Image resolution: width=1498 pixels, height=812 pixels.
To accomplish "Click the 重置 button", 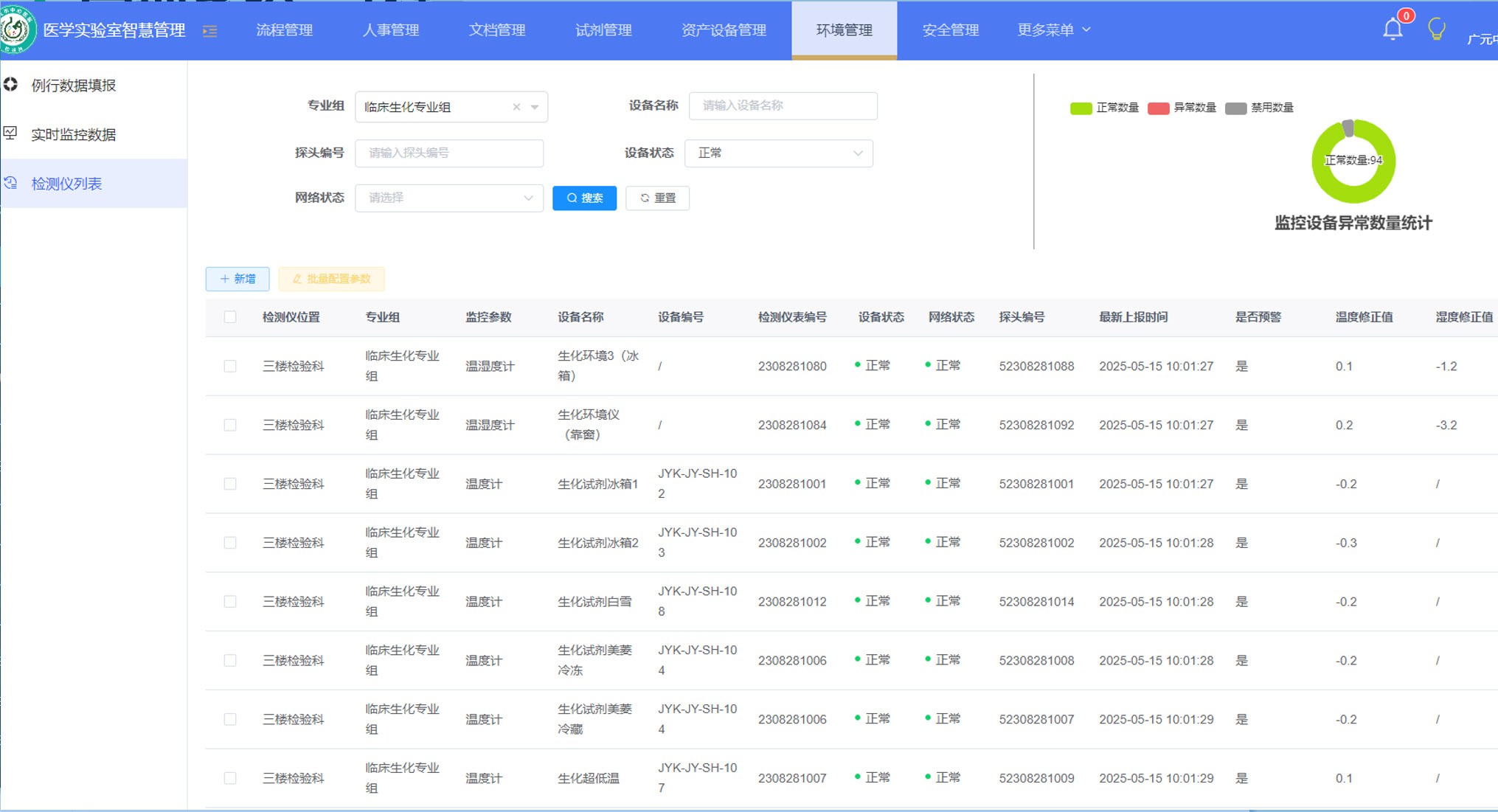I will [x=657, y=198].
